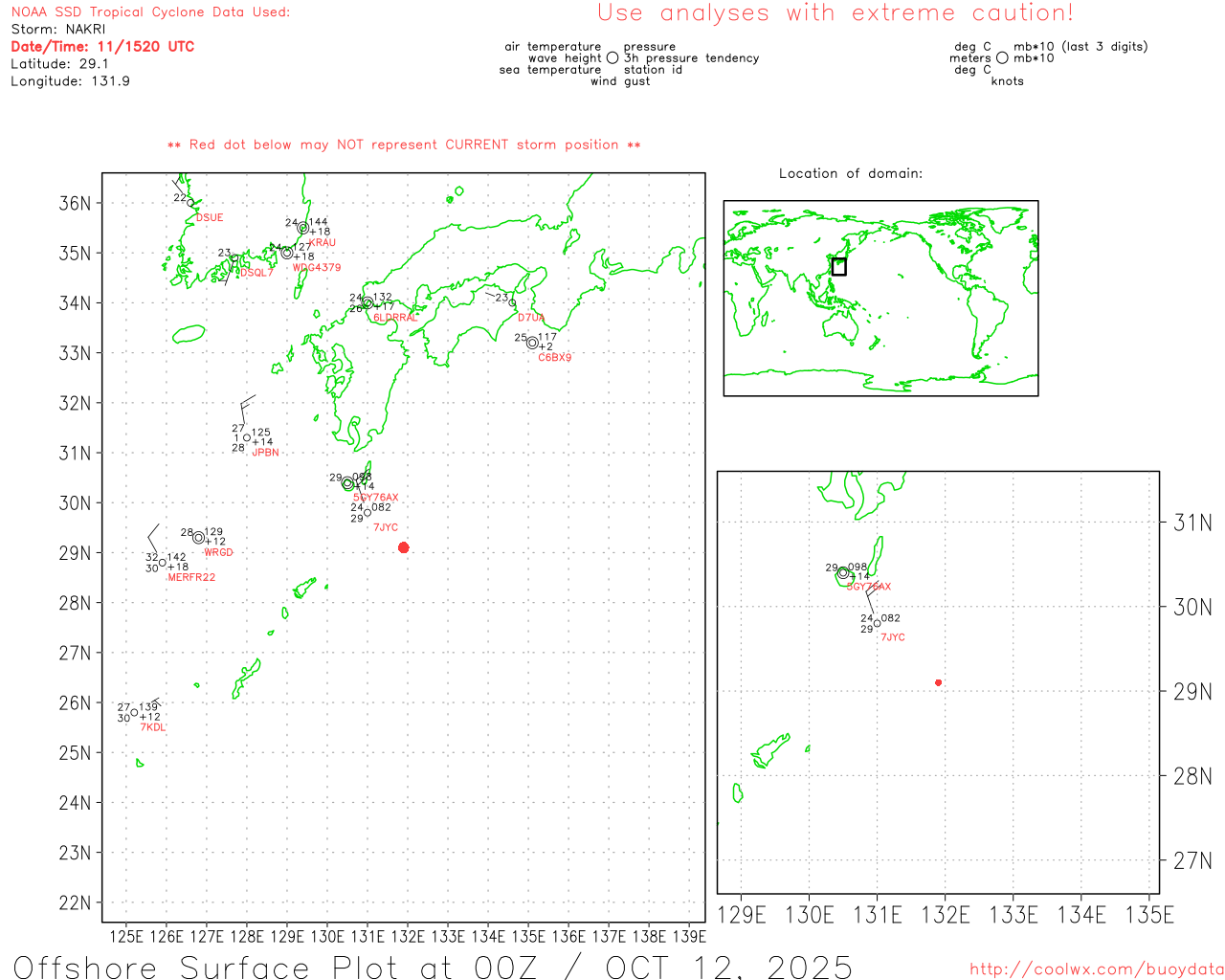The height and width of the screenshot is (980, 1225).
Task: Click the DSUE station label
Action: pos(210,217)
